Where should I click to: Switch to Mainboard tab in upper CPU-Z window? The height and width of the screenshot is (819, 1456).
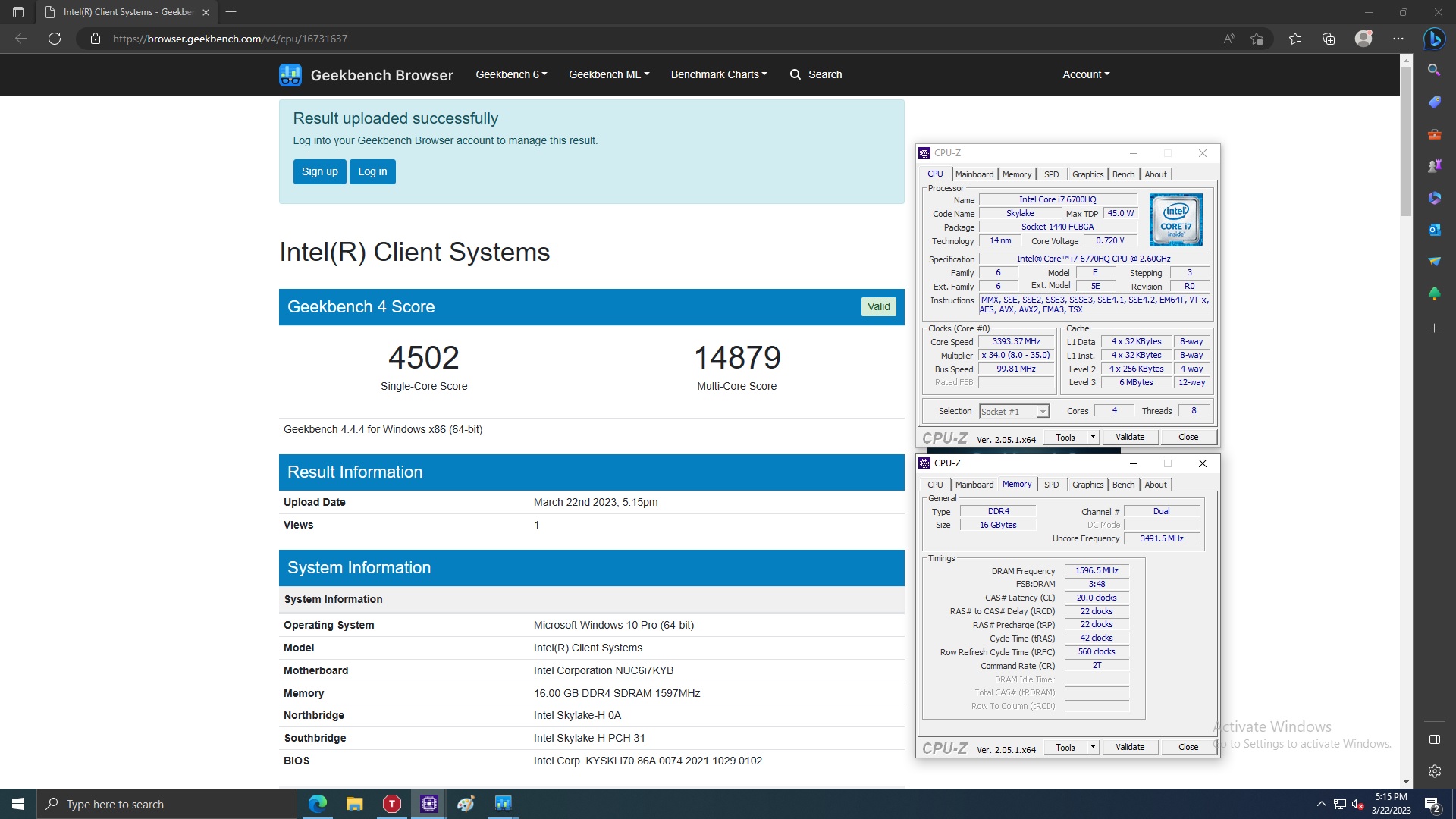pos(974,174)
